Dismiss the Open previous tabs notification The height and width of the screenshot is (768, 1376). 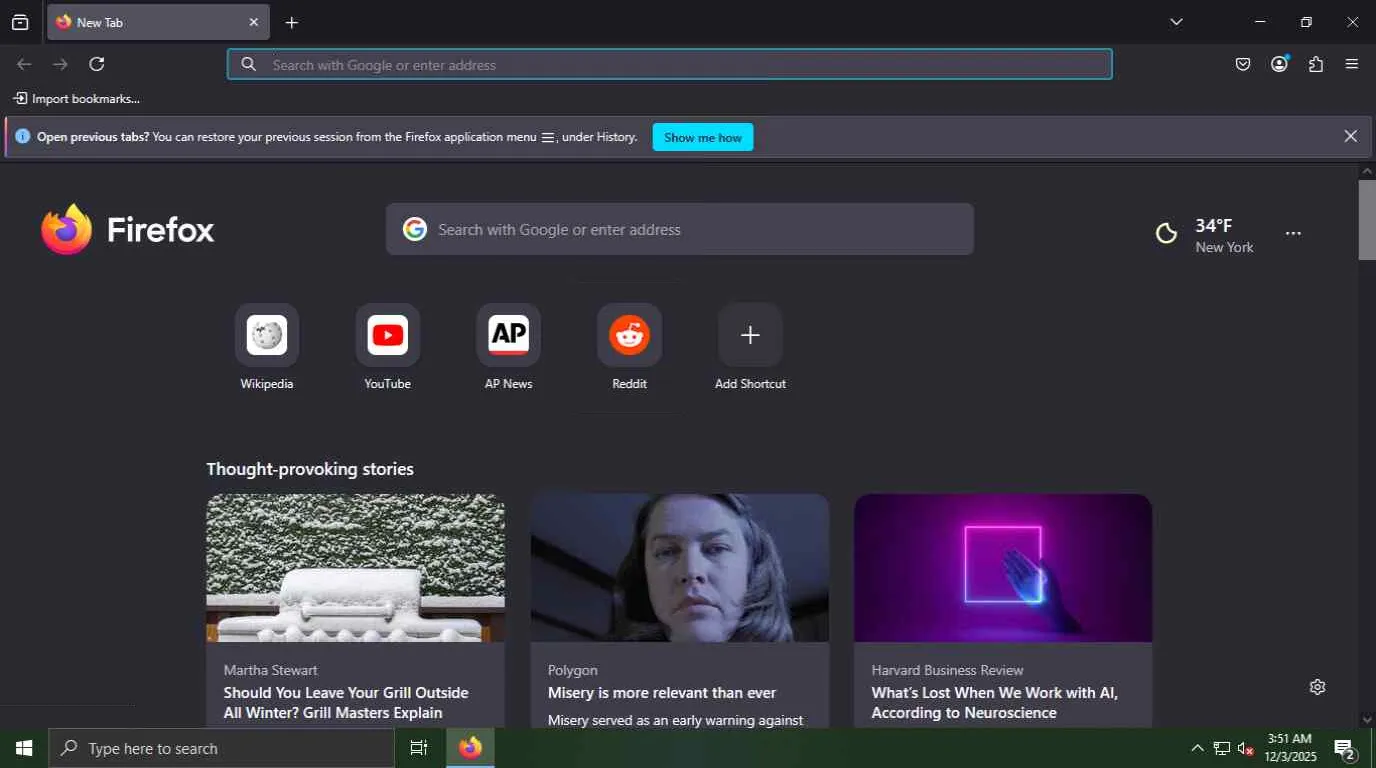click(x=1350, y=136)
